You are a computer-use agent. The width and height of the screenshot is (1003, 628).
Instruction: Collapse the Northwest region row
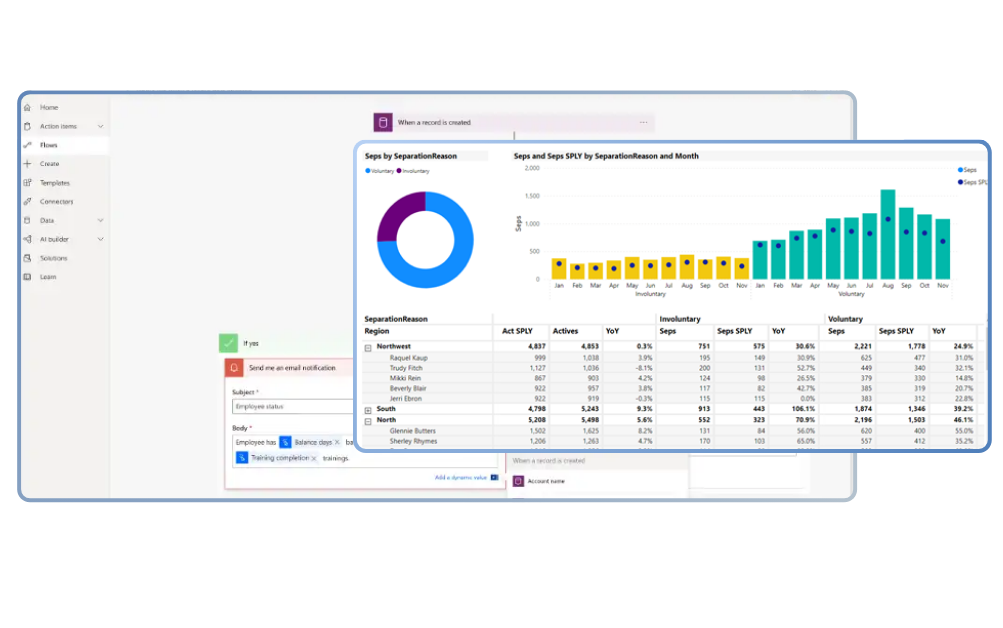[368, 347]
